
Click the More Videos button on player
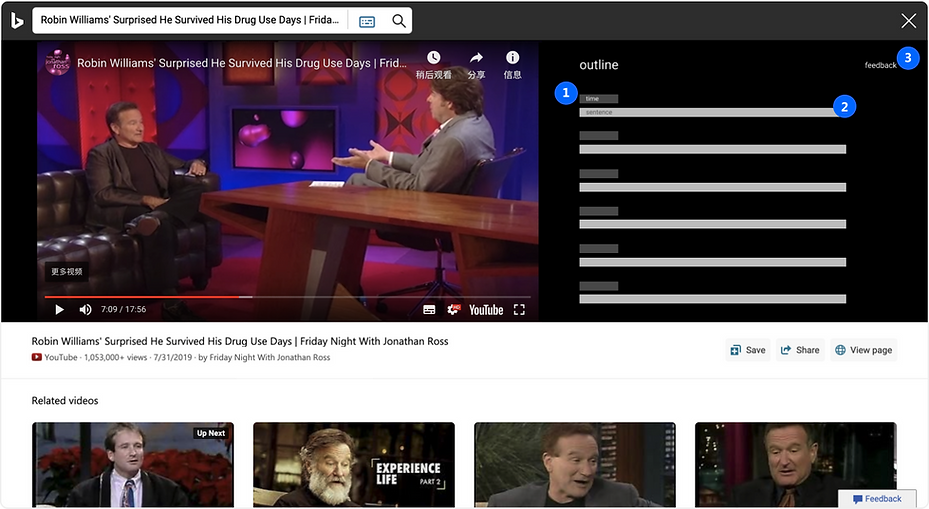pos(66,271)
